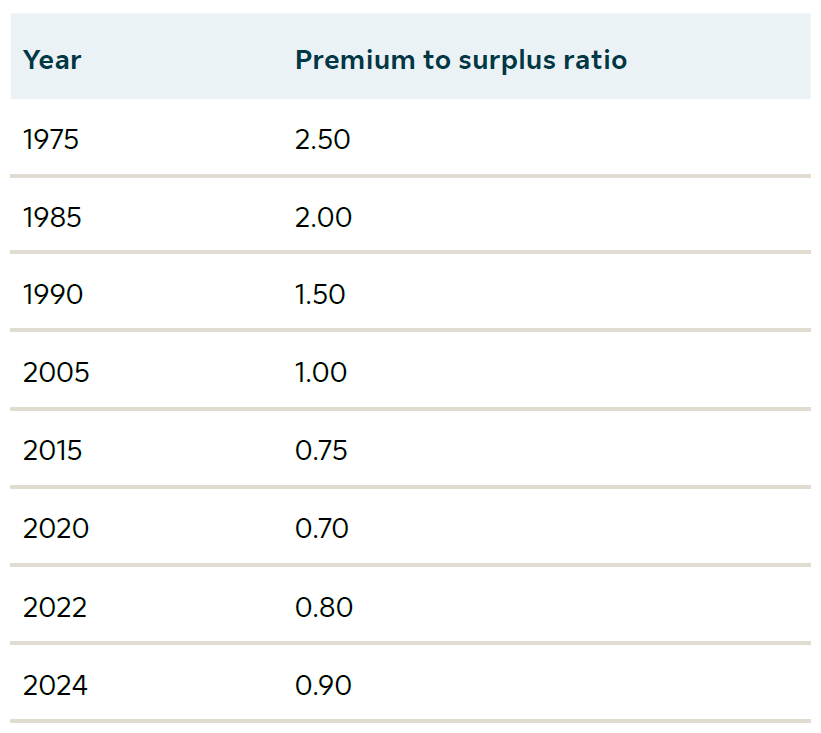The width and height of the screenshot is (821, 733).
Task: Click the 2022 year cell
Action: 55,607
